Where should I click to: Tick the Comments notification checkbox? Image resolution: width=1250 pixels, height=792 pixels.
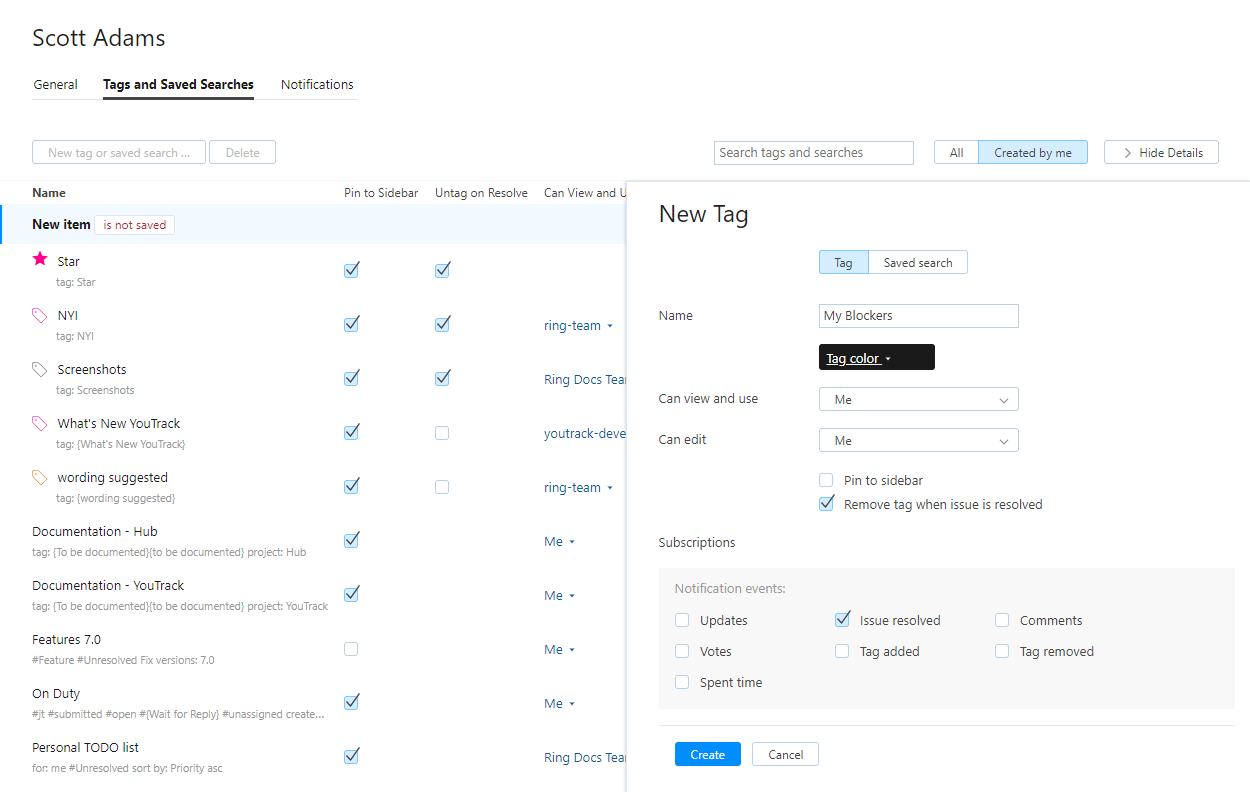pos(1002,620)
